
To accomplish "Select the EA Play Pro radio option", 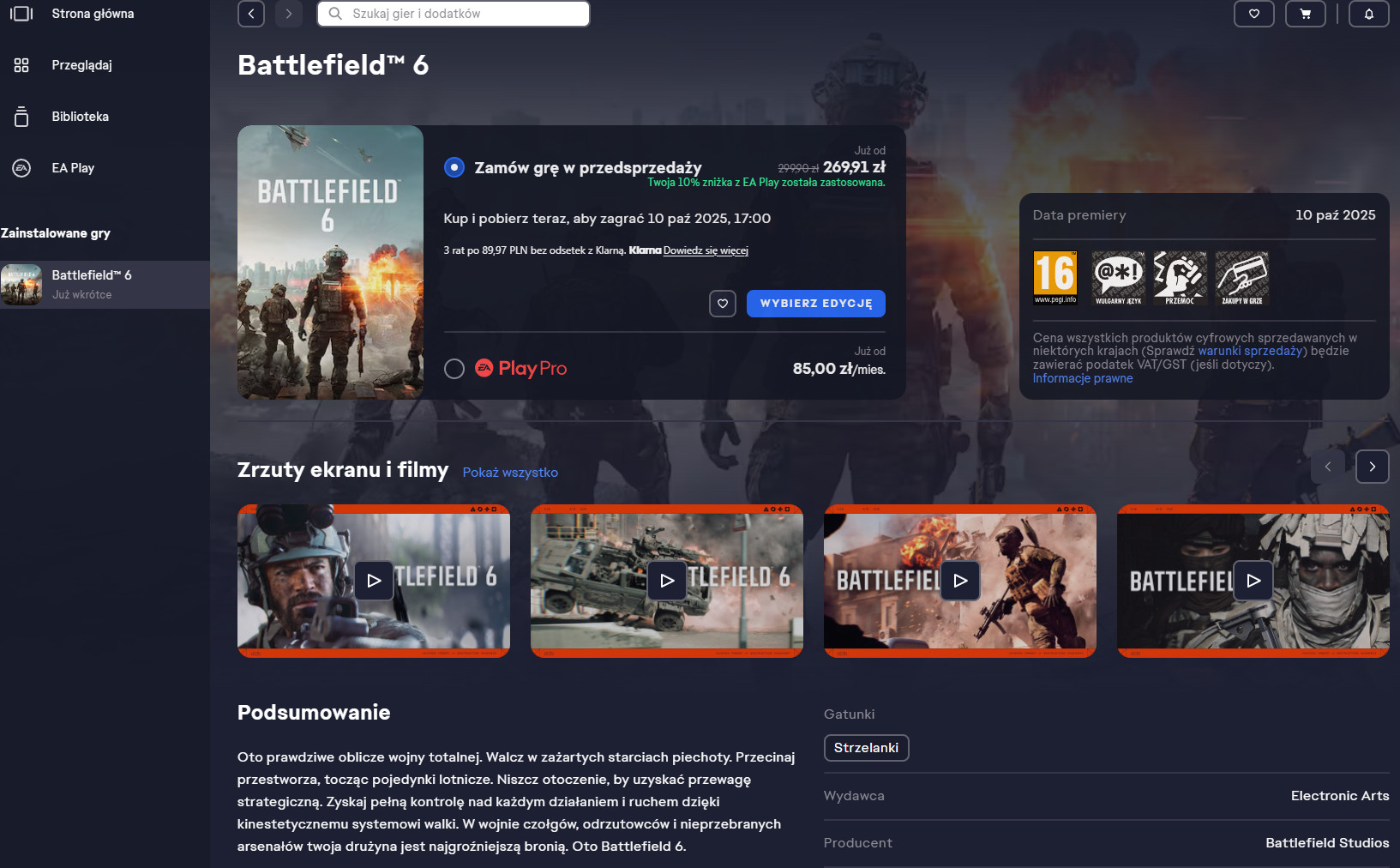I will click(x=454, y=369).
